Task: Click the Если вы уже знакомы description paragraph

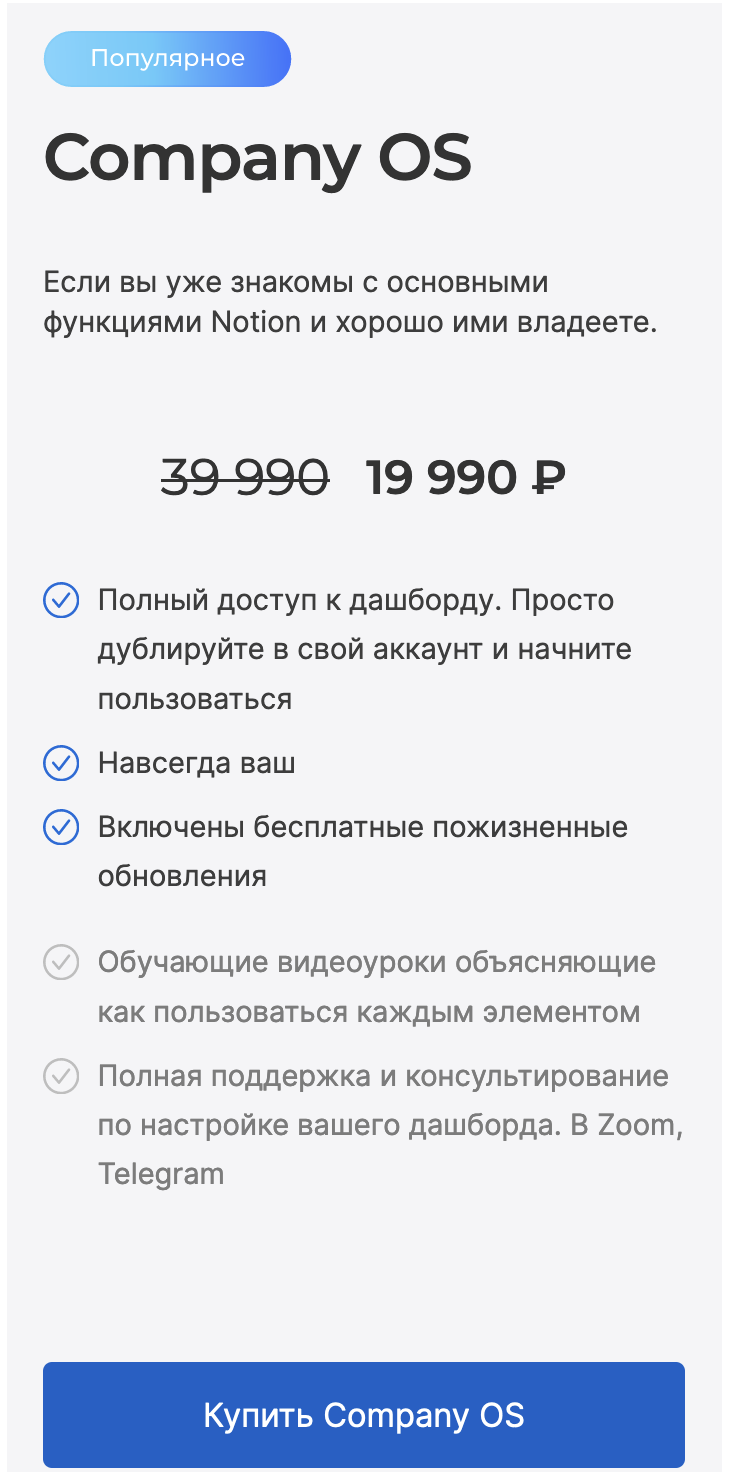Action: pos(350,302)
